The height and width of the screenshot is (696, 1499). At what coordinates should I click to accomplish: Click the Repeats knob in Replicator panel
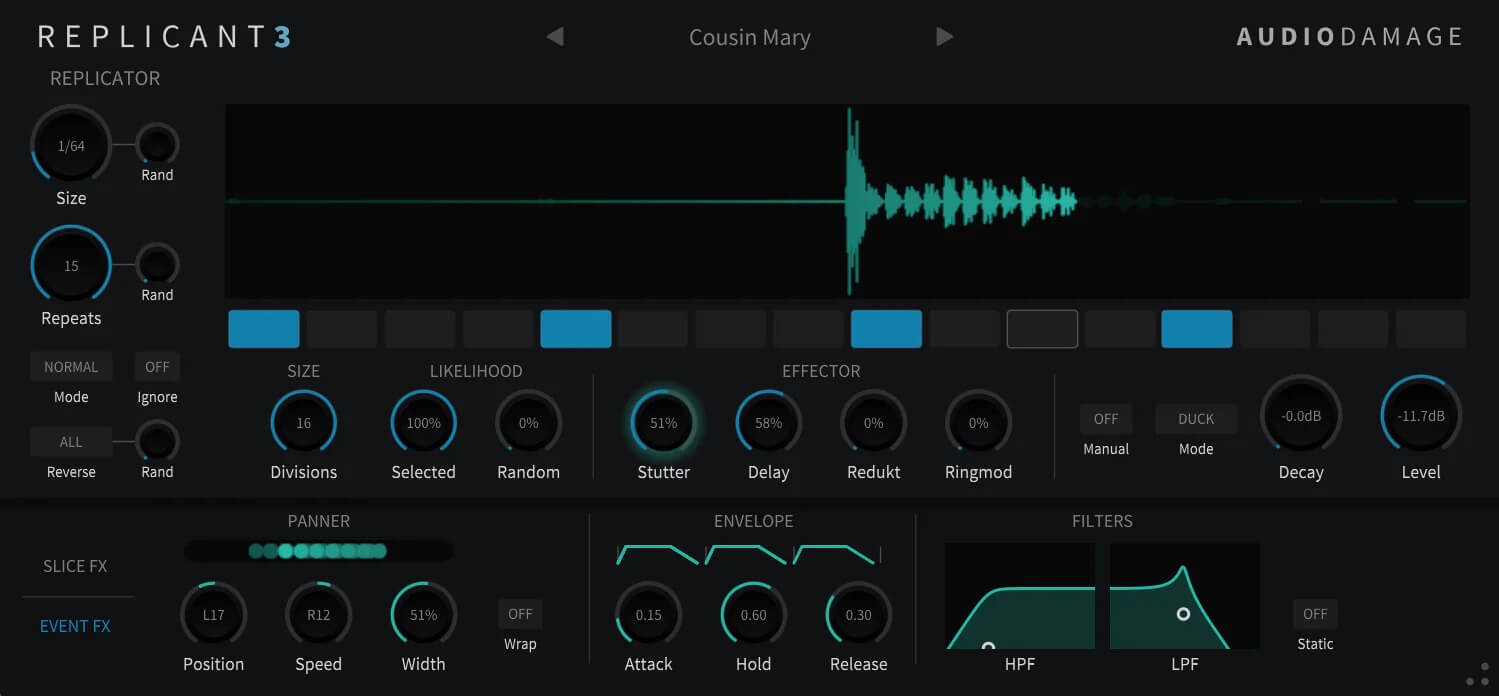(x=70, y=264)
